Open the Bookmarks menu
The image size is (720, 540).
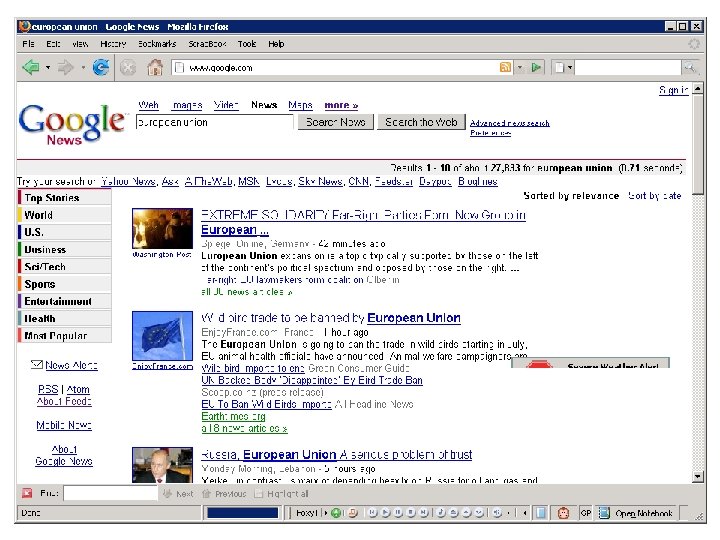pos(157,44)
